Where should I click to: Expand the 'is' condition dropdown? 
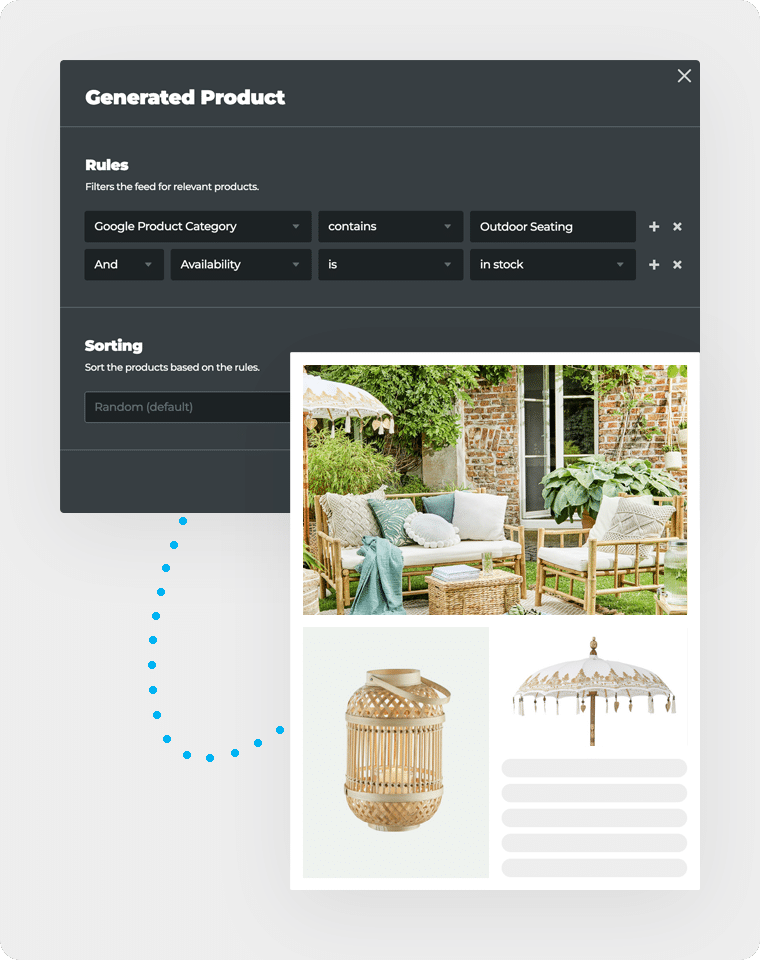(x=390, y=265)
